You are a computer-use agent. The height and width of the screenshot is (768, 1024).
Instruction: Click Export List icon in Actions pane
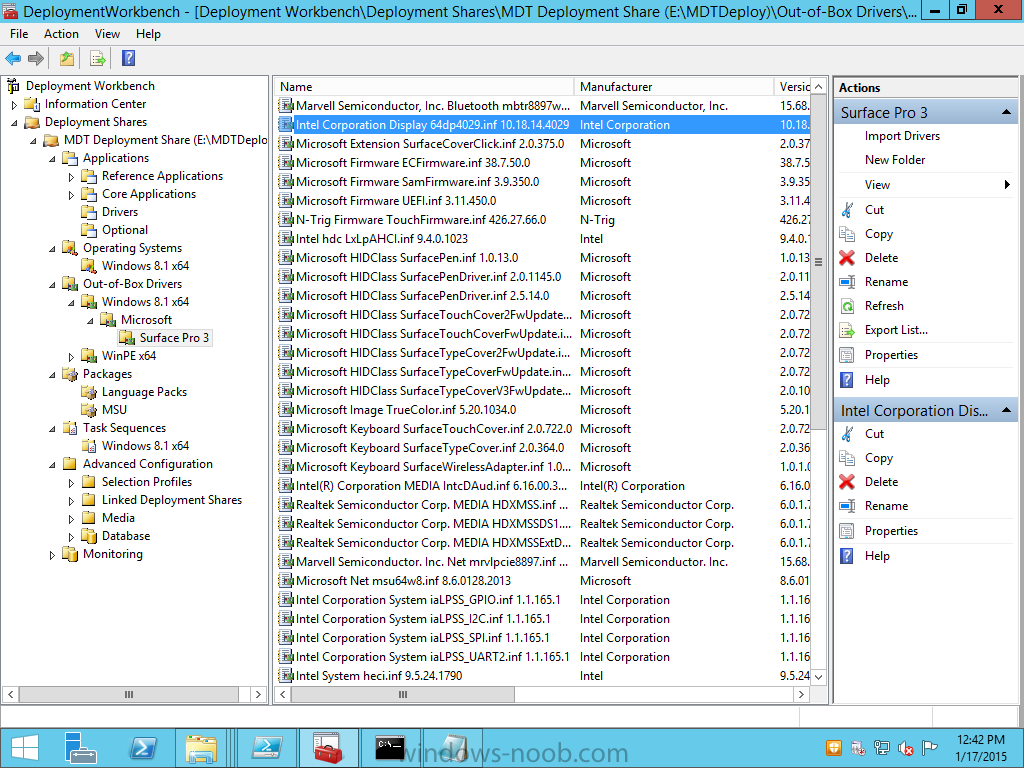click(x=847, y=330)
